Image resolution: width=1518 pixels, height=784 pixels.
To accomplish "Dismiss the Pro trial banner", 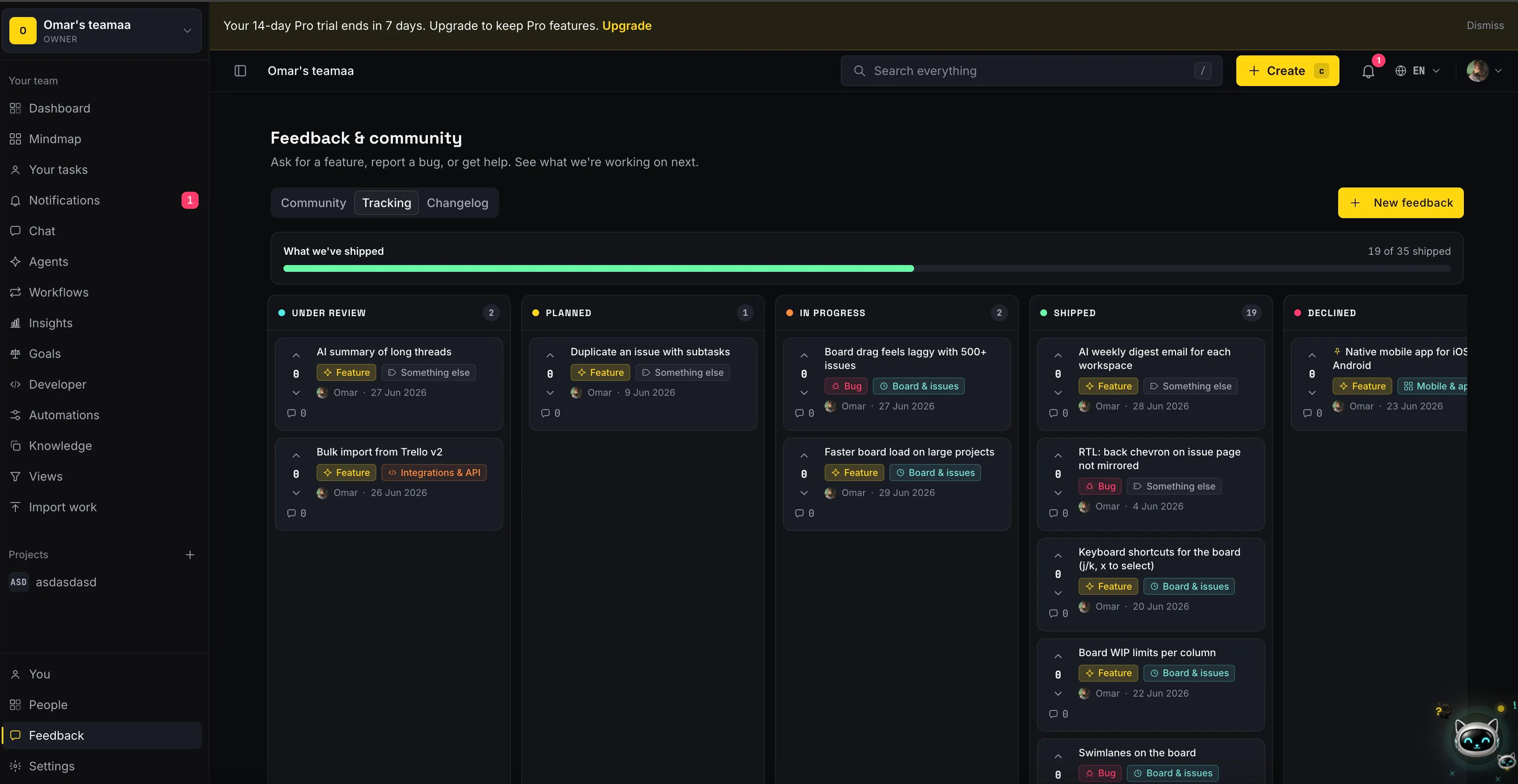I will (x=1485, y=25).
